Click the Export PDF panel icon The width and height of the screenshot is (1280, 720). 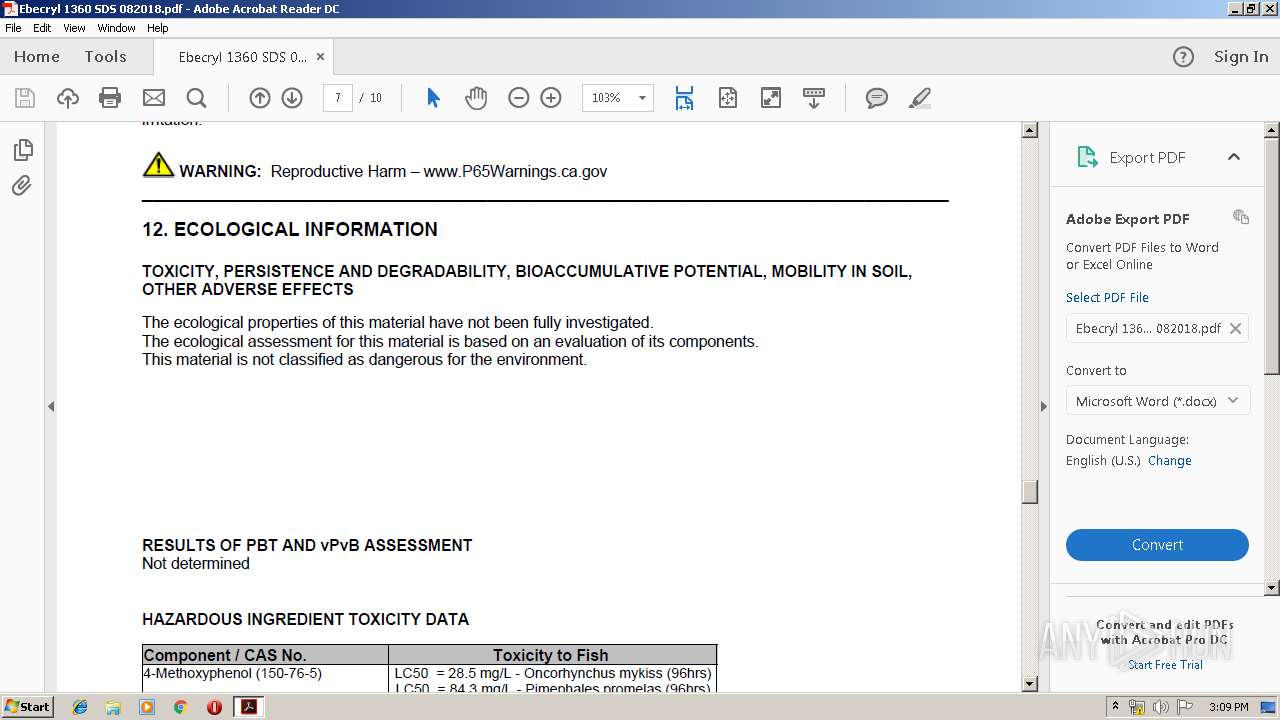(x=1087, y=157)
